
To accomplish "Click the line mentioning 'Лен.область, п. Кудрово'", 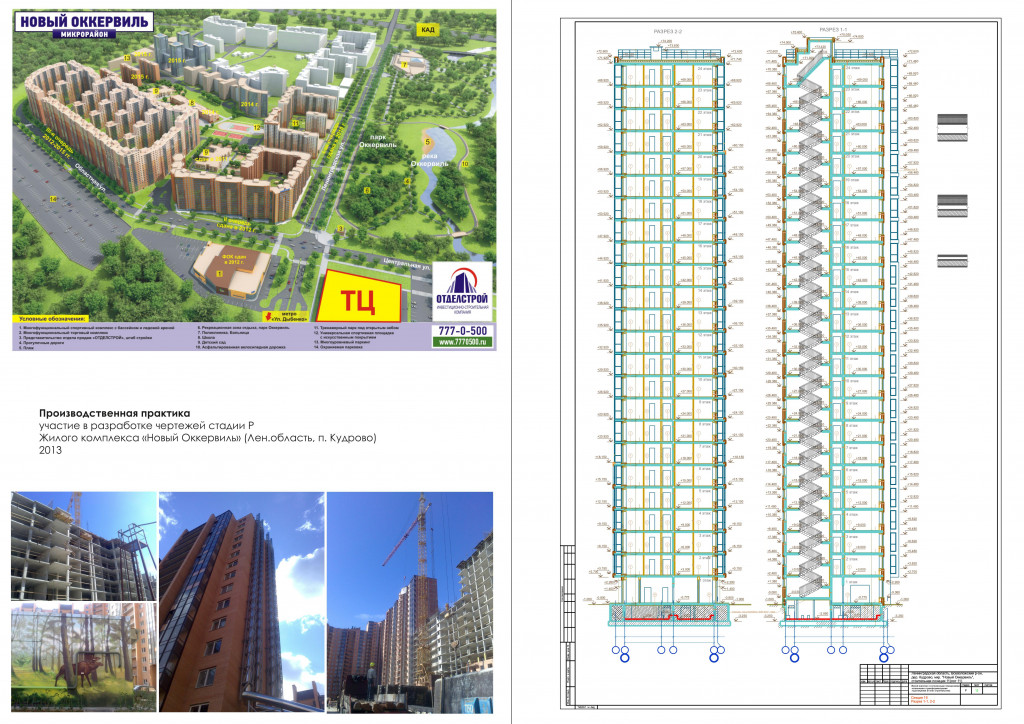I will click(208, 437).
